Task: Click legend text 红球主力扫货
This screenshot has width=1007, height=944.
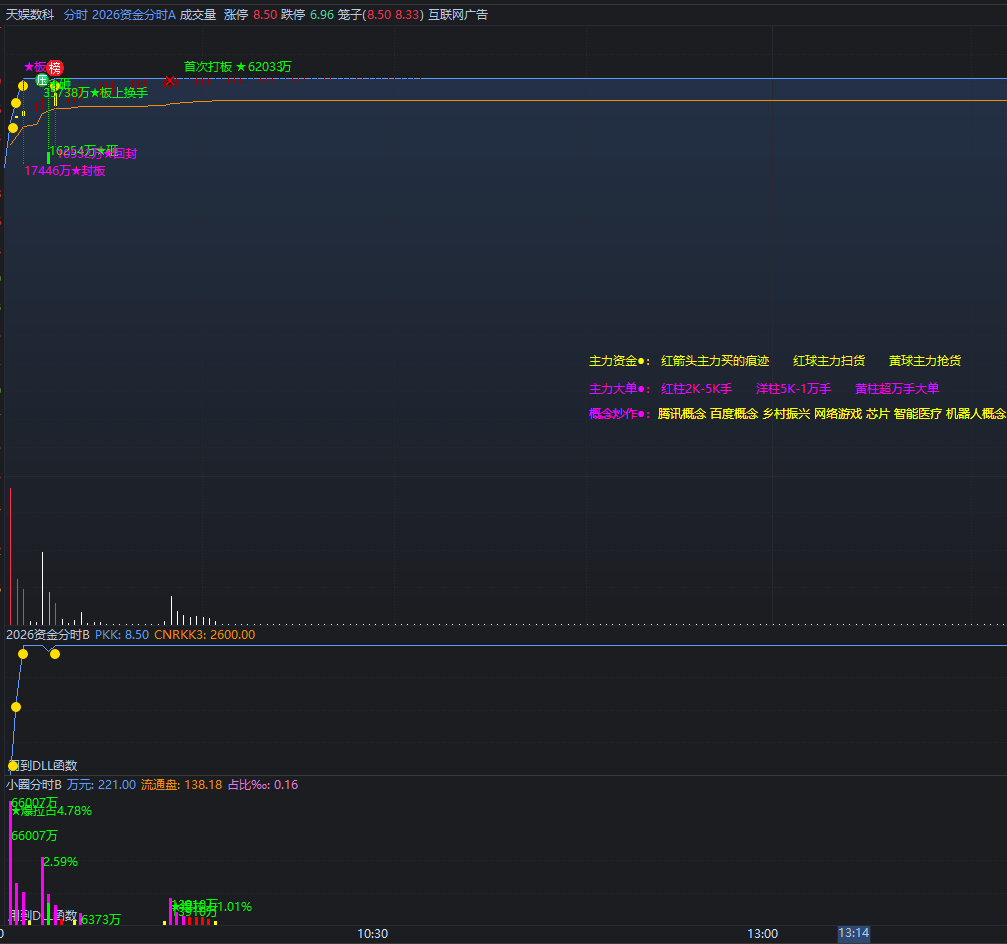Action: click(x=829, y=361)
